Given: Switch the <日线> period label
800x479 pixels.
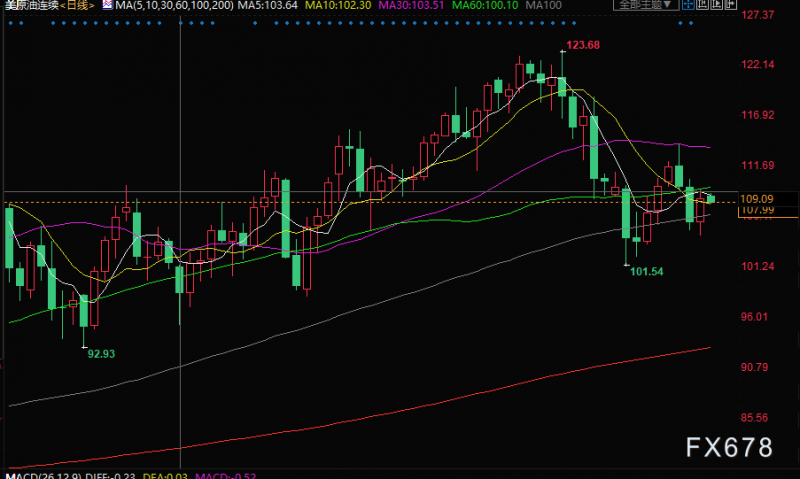Looking at the screenshot, I should point(77,6).
